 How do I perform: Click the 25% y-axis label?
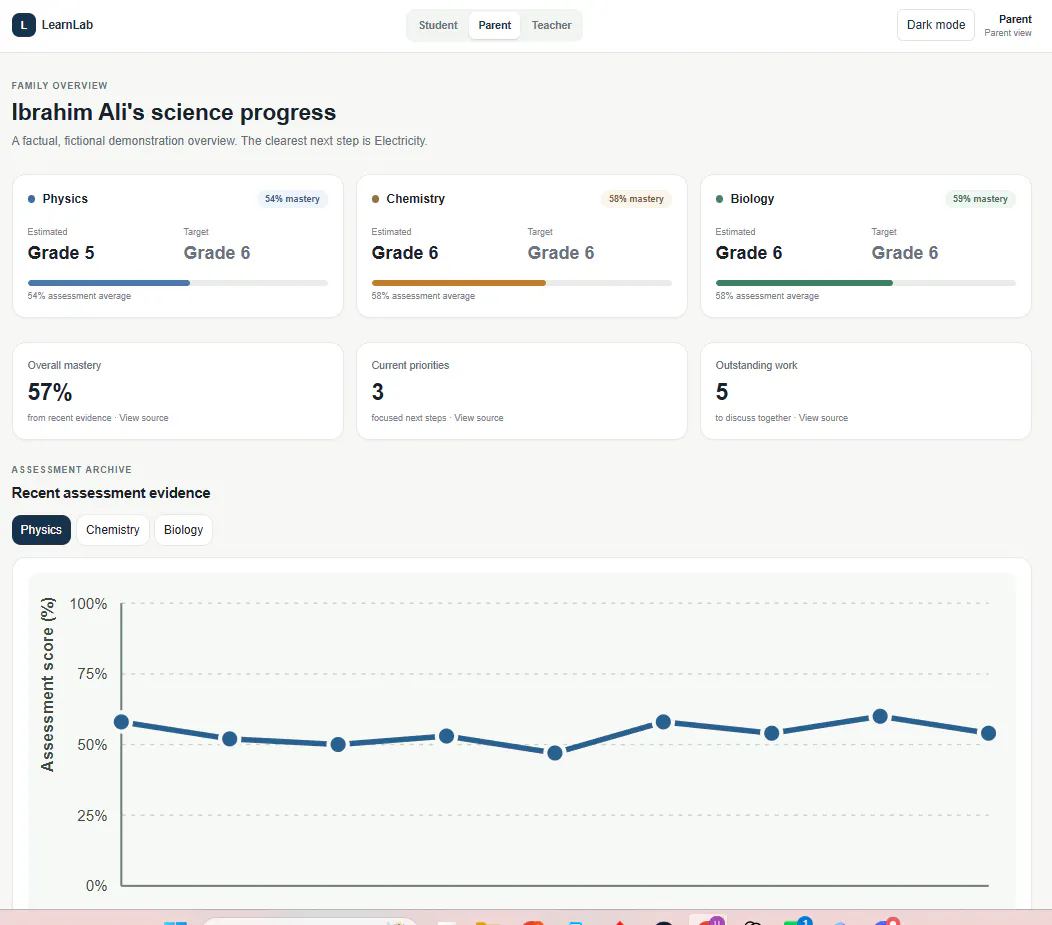pos(92,816)
